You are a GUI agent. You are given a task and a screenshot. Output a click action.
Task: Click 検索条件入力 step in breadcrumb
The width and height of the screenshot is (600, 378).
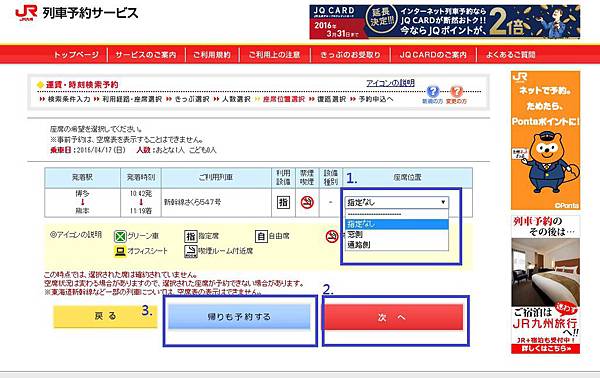tap(68, 99)
